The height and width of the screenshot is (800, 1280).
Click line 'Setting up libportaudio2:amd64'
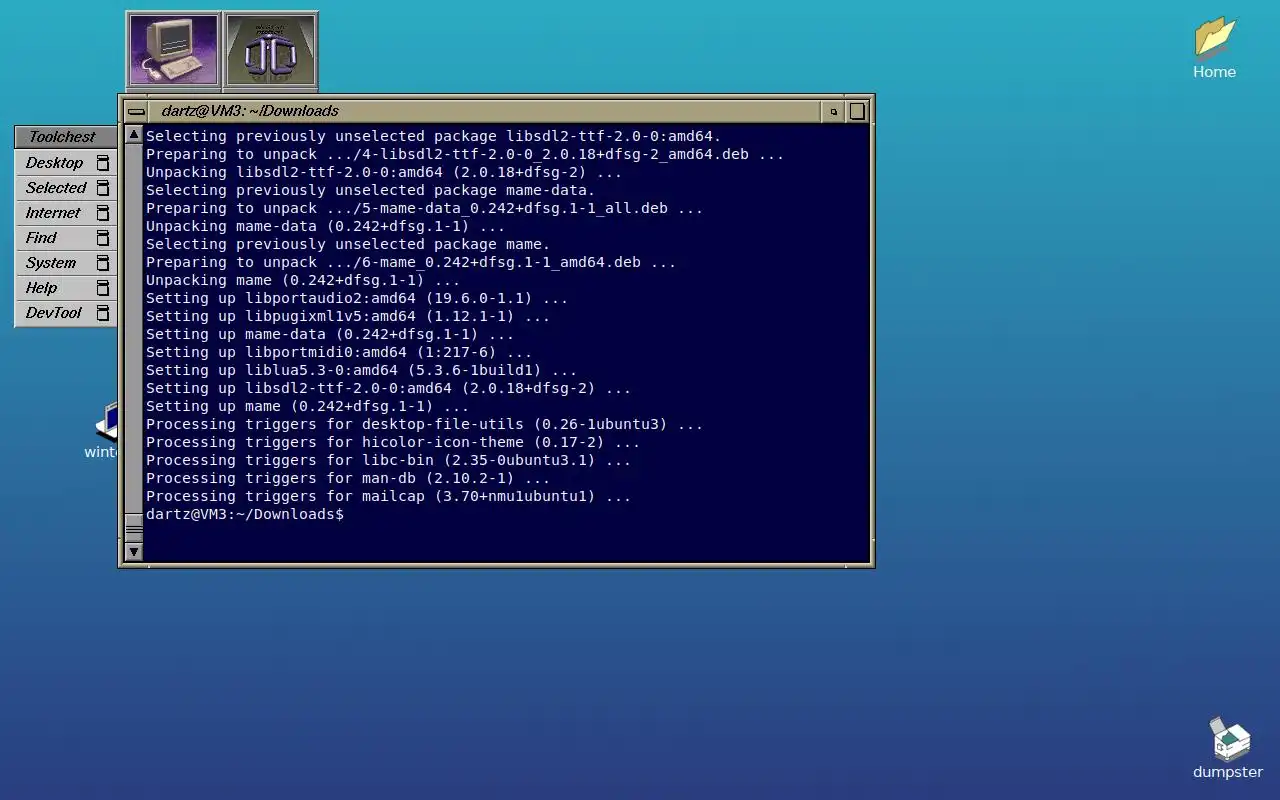point(357,298)
